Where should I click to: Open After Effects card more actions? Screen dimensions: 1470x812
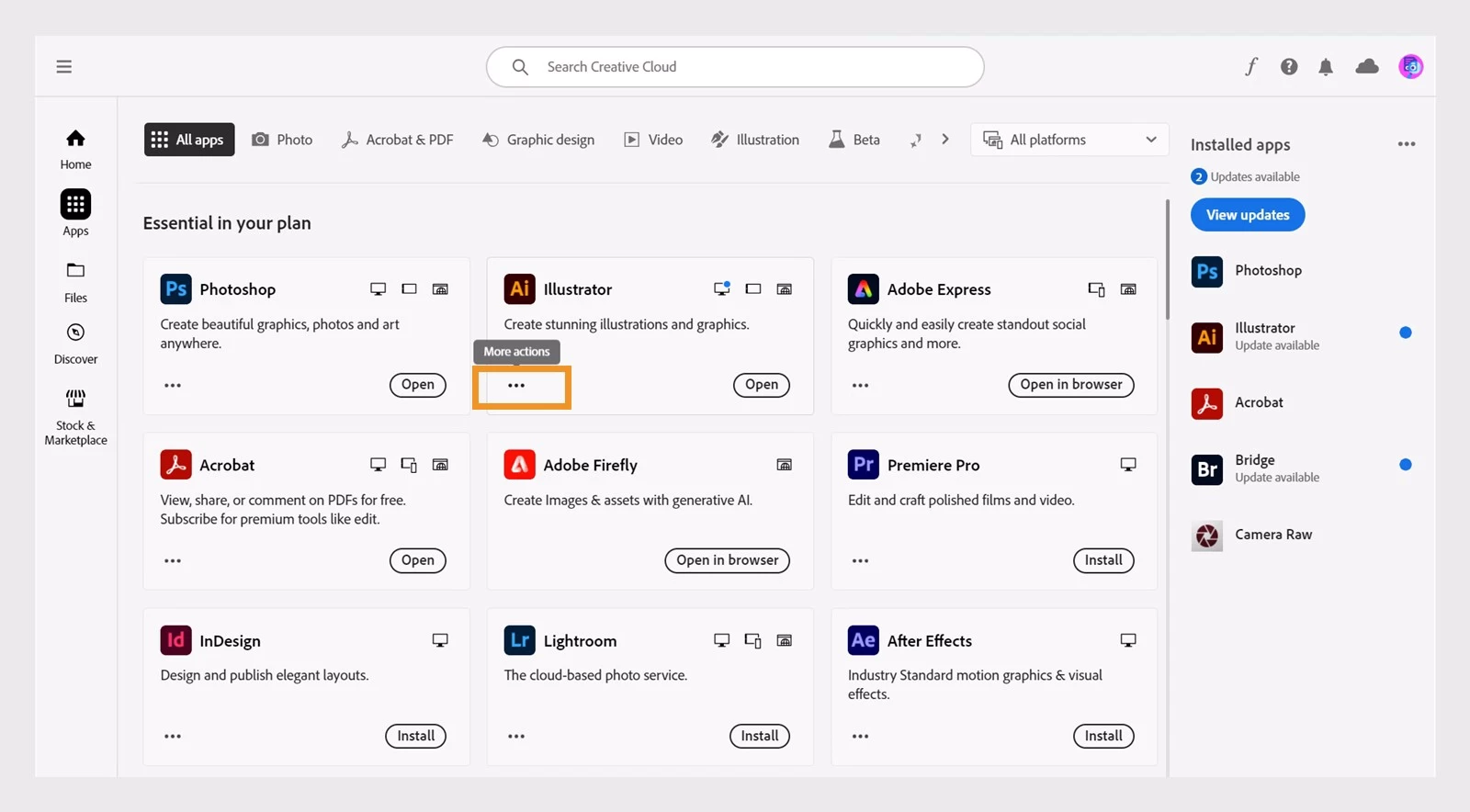click(860, 736)
